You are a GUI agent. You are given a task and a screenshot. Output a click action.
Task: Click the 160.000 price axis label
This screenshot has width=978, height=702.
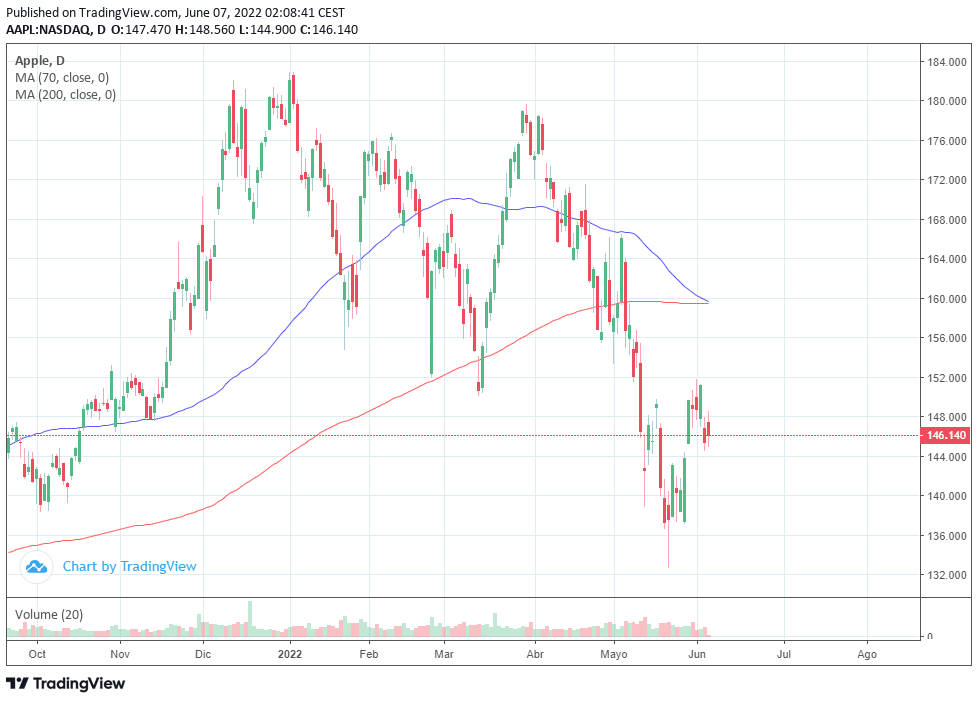[947, 299]
